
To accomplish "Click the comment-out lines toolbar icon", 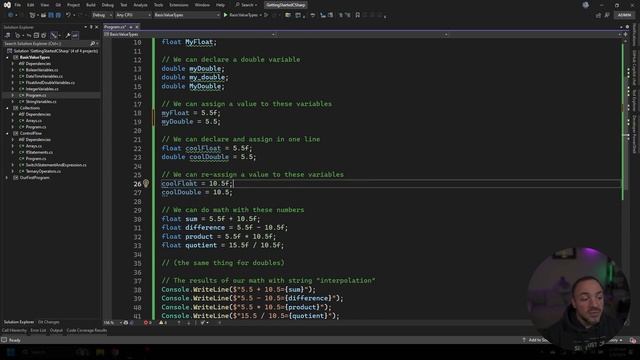I will pyautogui.click(x=341, y=15).
